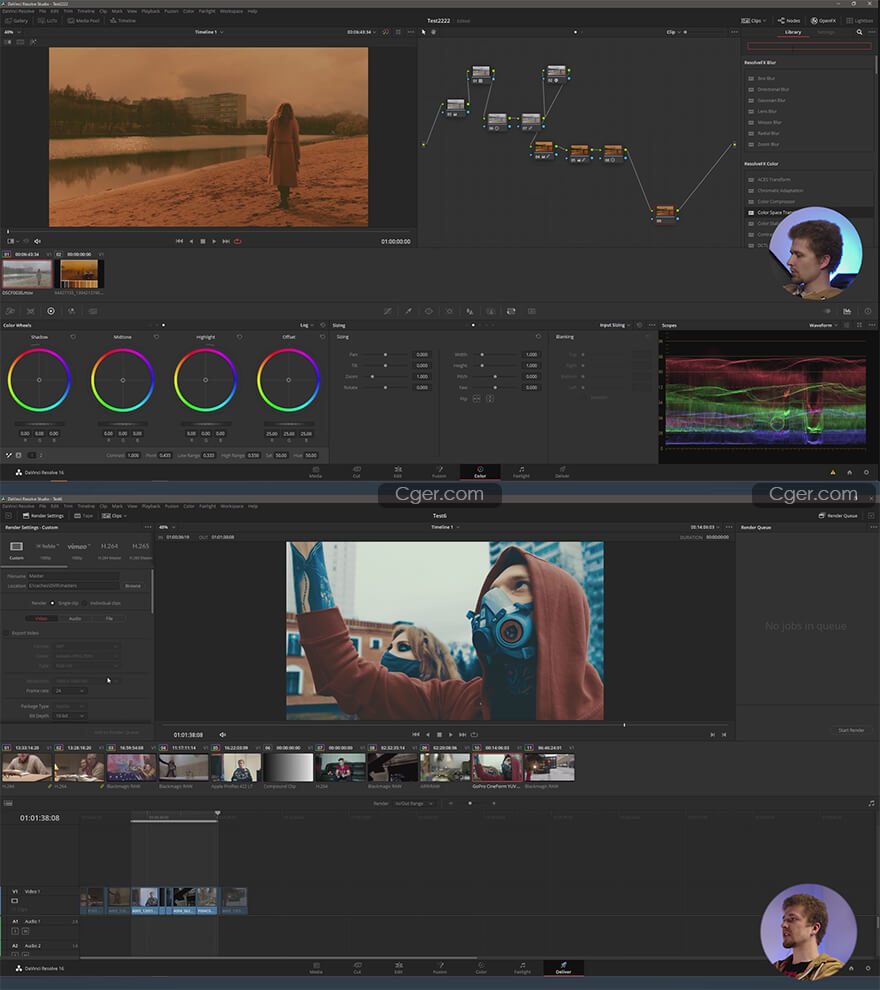Toggle loop playback in Color viewer
Screen dimensions: 880x990
click(x=238, y=241)
